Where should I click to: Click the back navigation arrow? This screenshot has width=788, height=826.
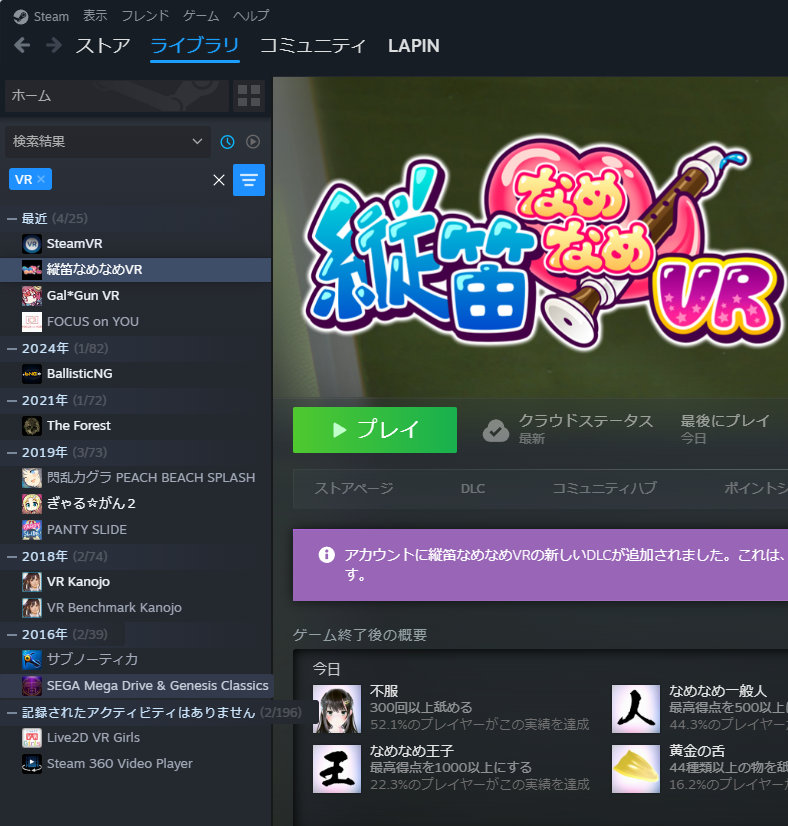[22, 45]
